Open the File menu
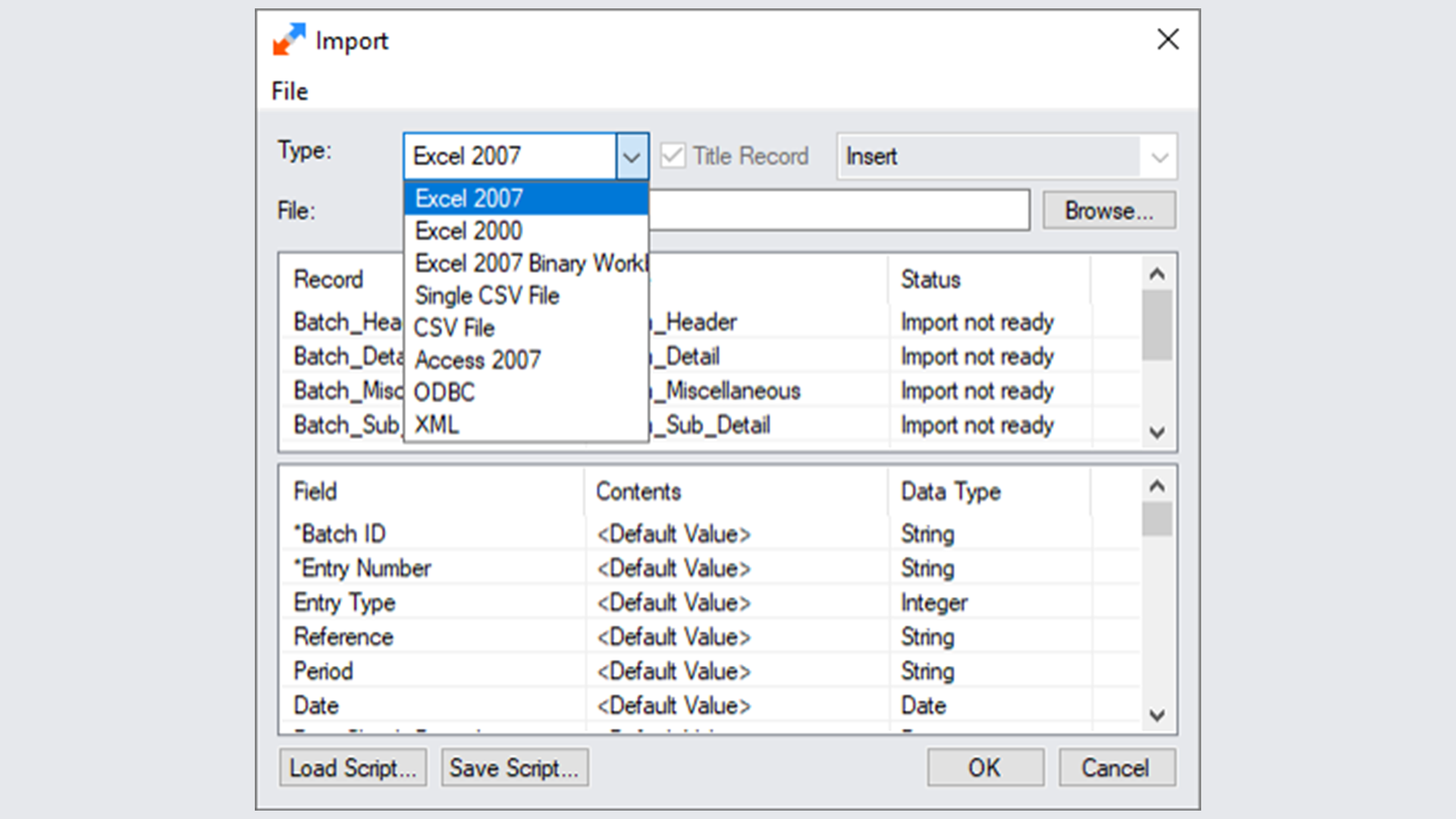The width and height of the screenshot is (1456, 819). [289, 91]
